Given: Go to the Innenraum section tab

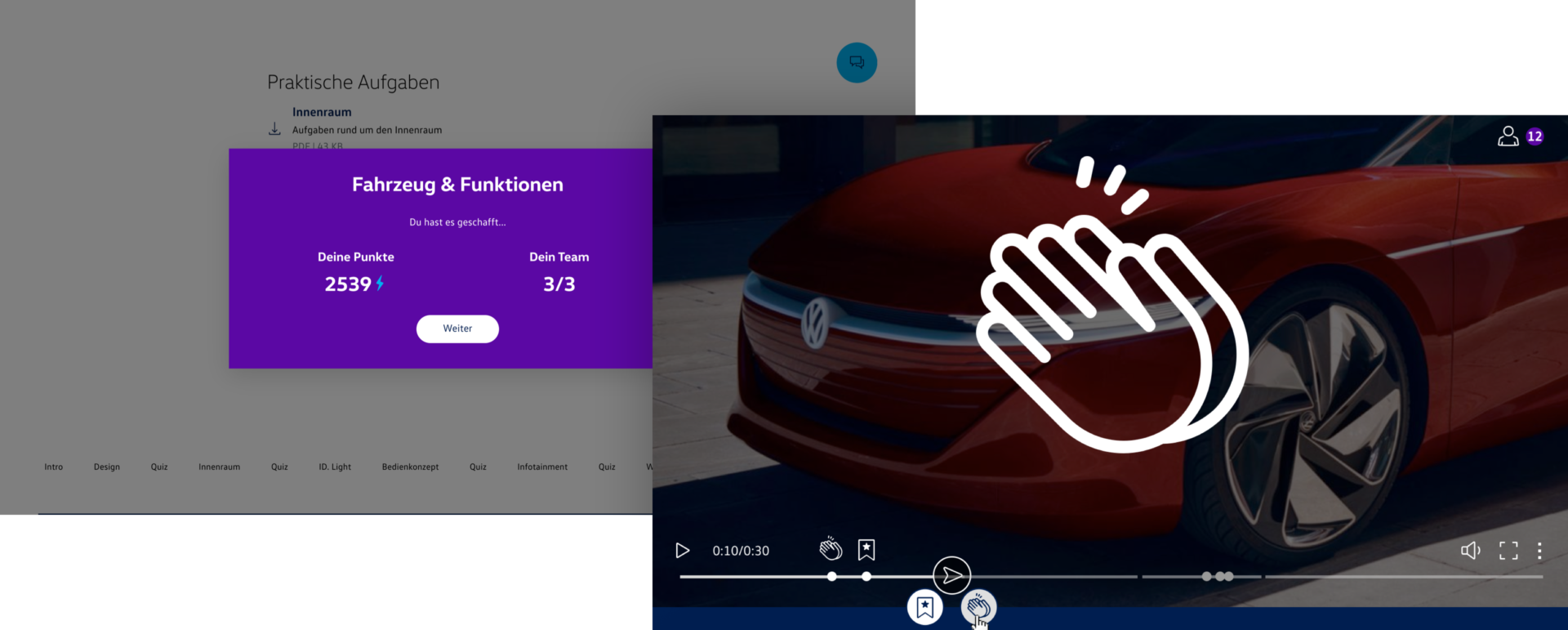Looking at the screenshot, I should click(219, 467).
